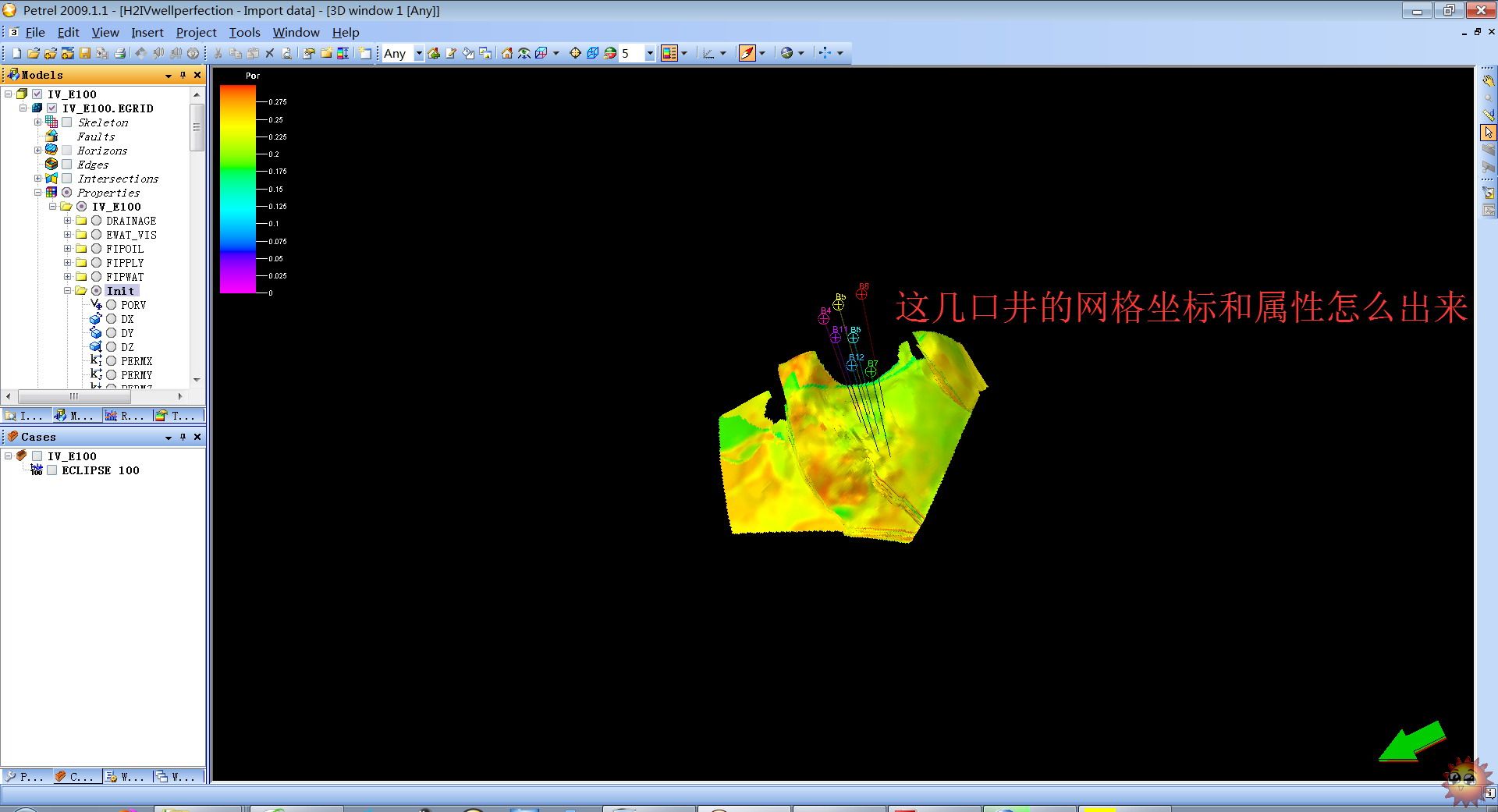Image resolution: width=1498 pixels, height=812 pixels.
Task: Click the axis icon in toolbar
Action: coord(708,53)
